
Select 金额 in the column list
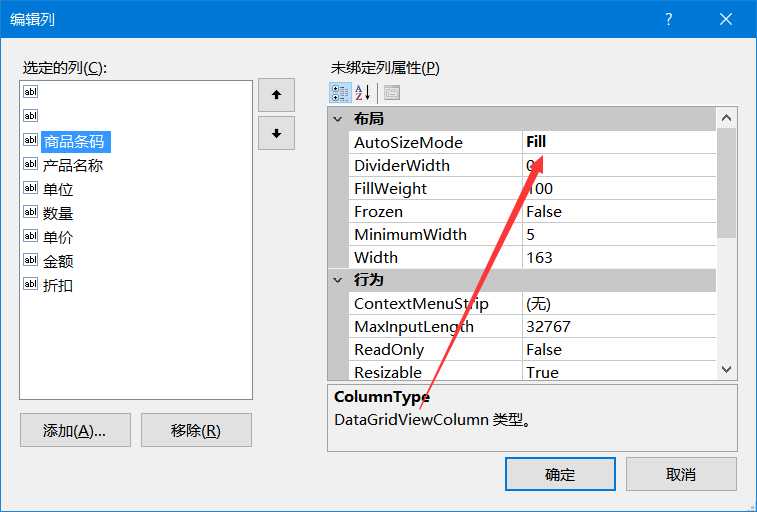58,262
